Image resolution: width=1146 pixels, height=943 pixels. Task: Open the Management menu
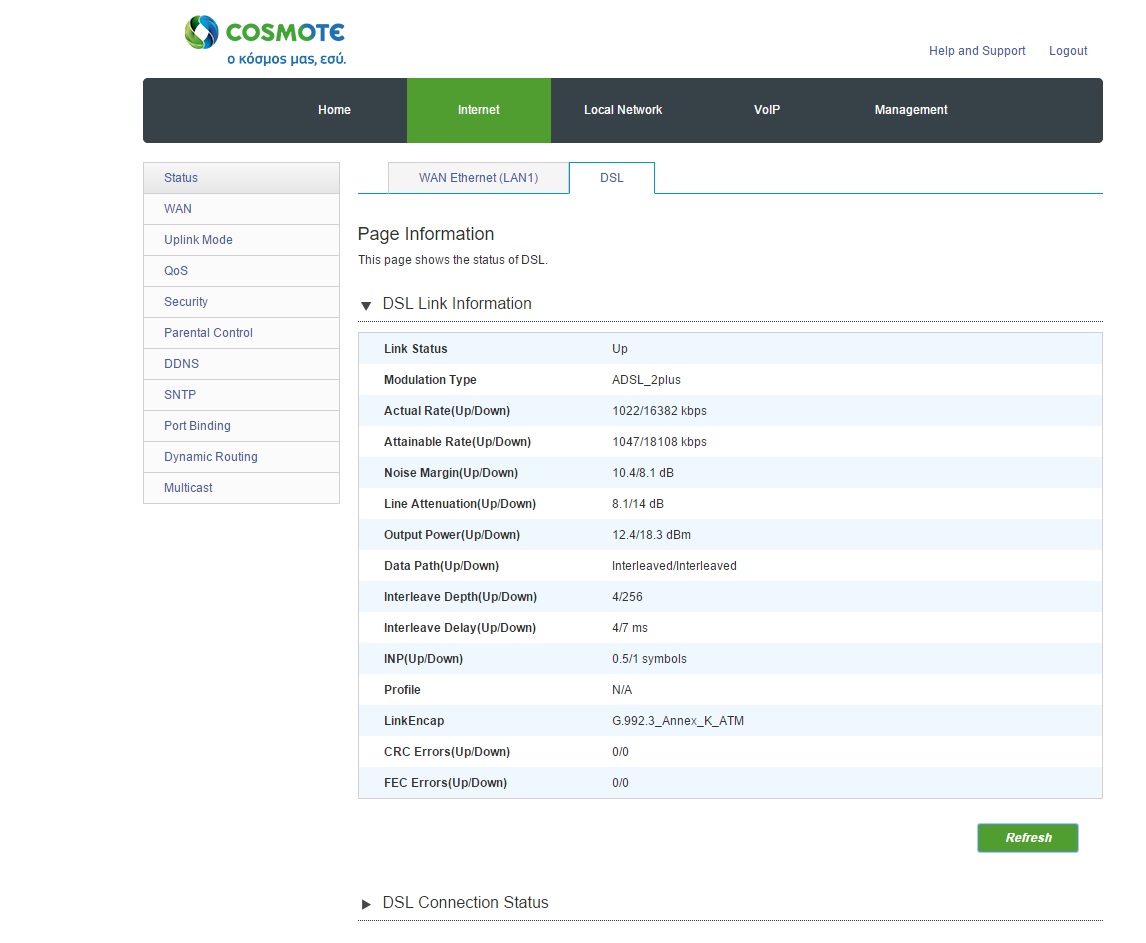(911, 110)
